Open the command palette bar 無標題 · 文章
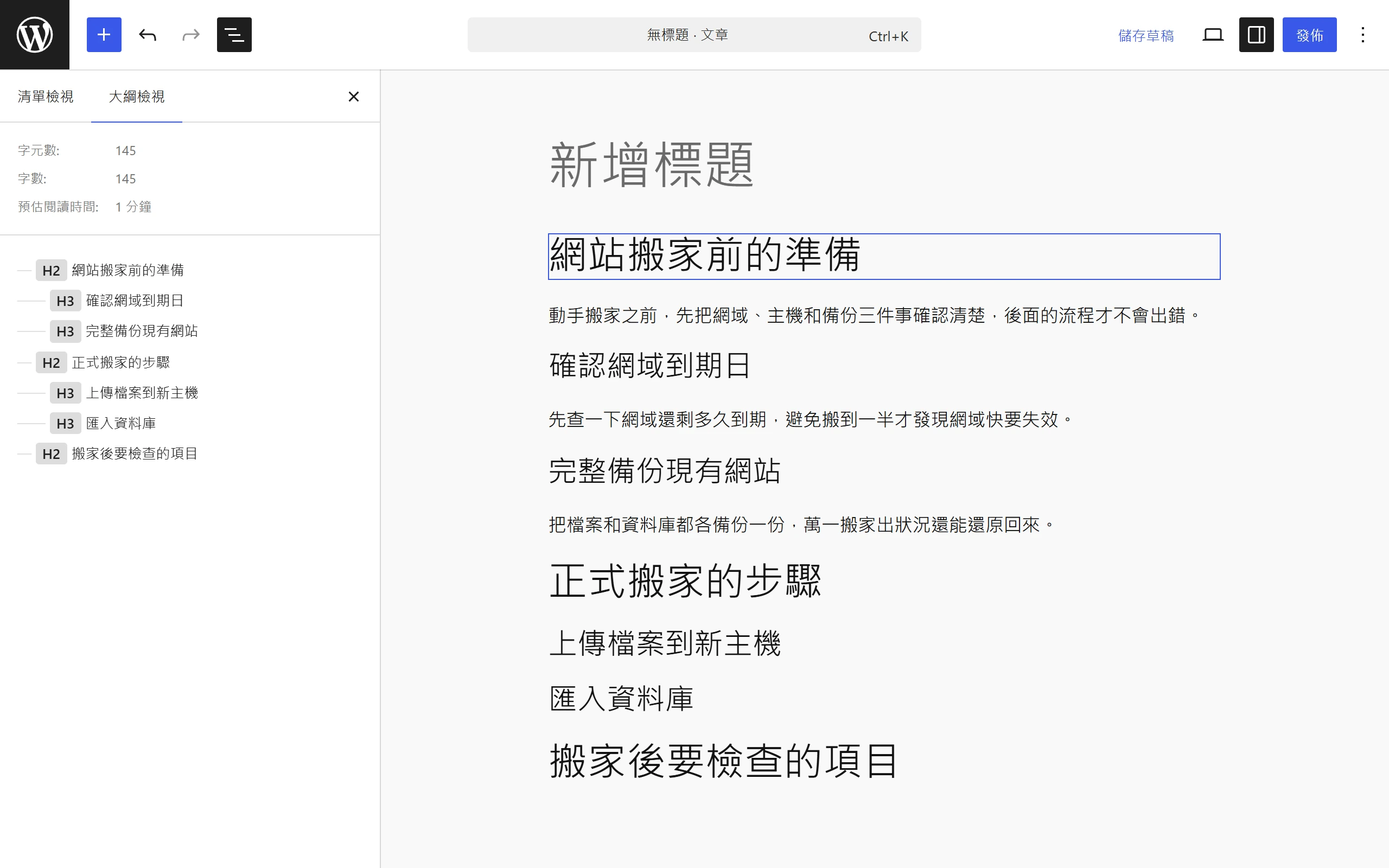Screen dimensions: 1389x868 pos(694,34)
